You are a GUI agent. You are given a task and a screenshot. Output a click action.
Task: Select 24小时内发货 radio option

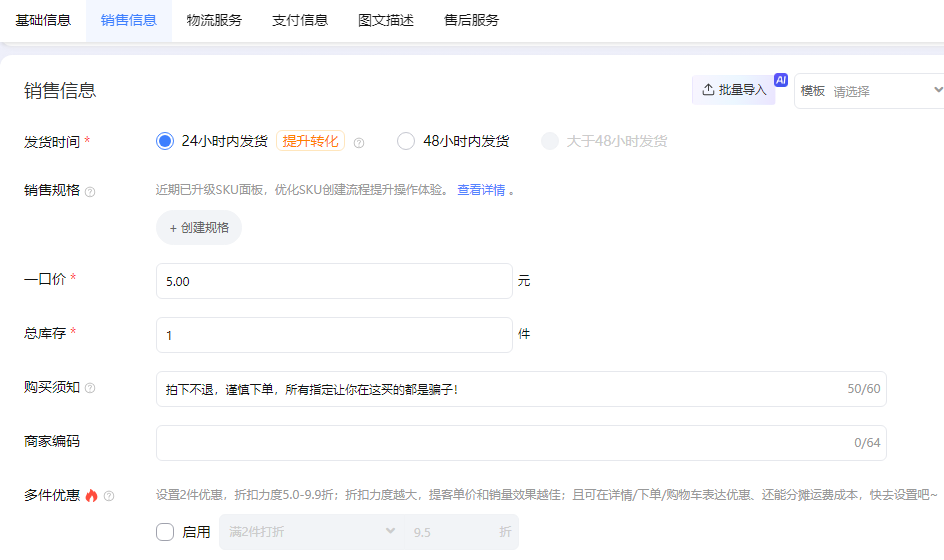pos(165,141)
